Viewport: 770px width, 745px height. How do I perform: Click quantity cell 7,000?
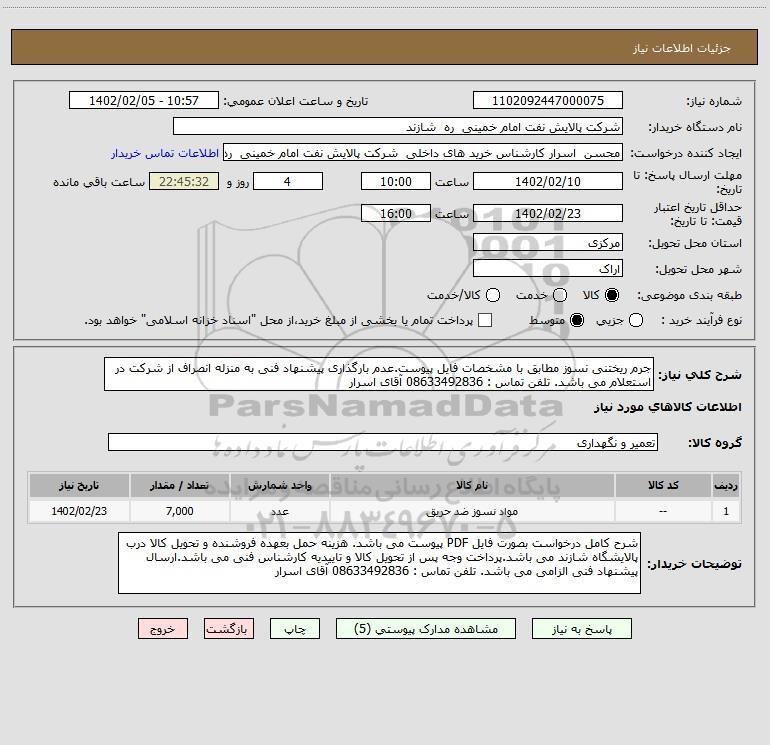tap(180, 511)
